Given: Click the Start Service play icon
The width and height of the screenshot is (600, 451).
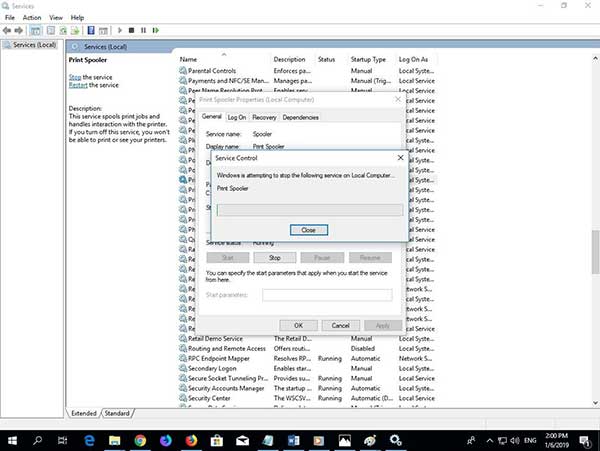Looking at the screenshot, I should click(x=120, y=30).
